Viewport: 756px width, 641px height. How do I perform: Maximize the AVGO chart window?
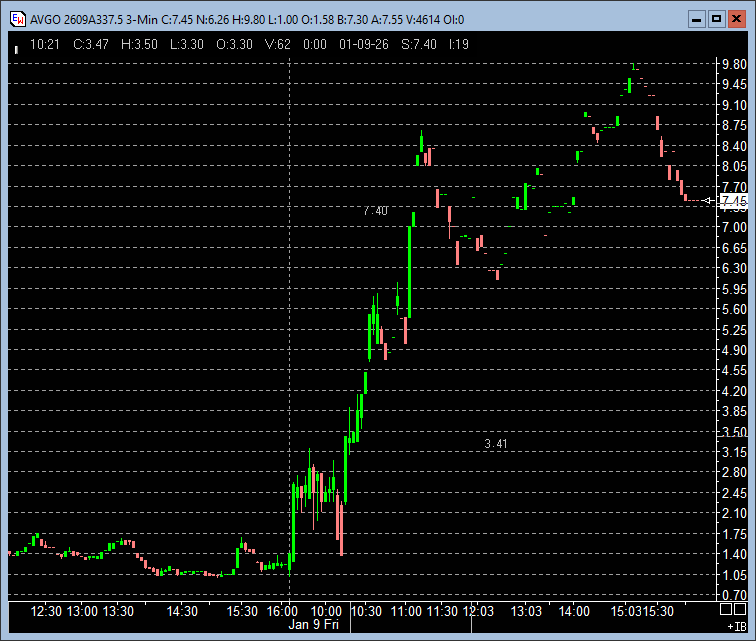pyautogui.click(x=715, y=18)
